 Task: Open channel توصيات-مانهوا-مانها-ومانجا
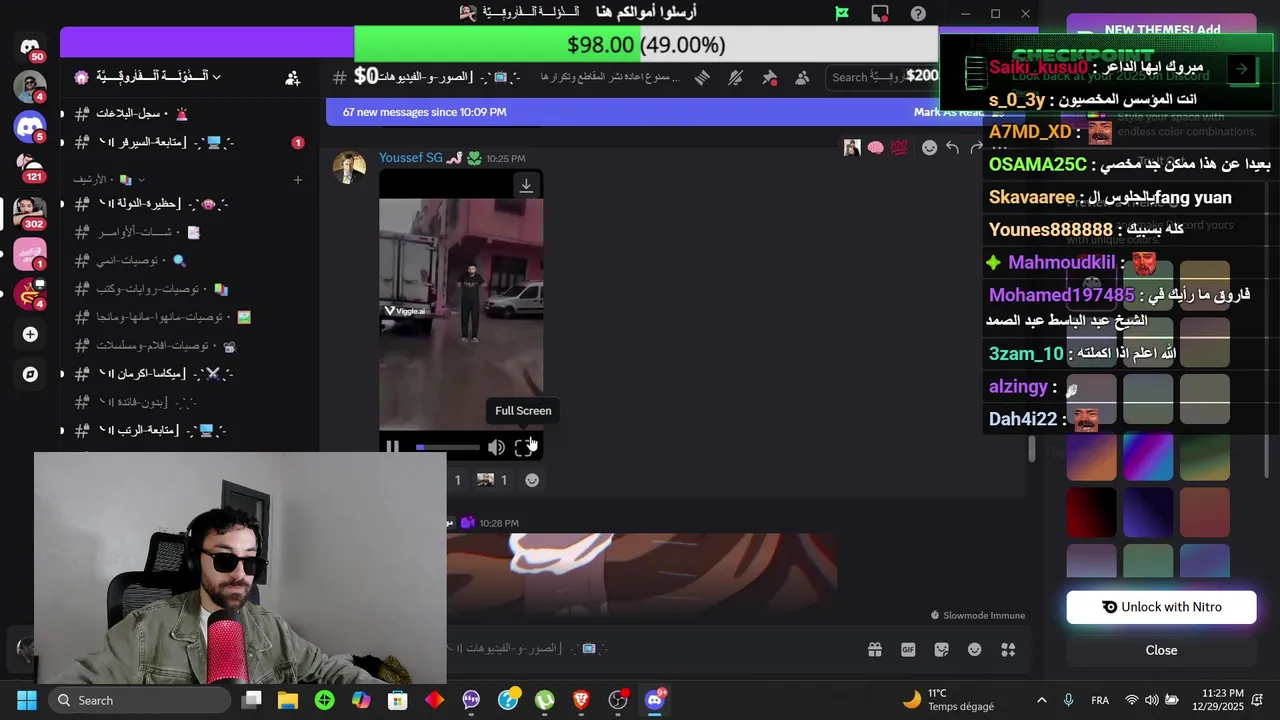pyautogui.click(x=188, y=317)
